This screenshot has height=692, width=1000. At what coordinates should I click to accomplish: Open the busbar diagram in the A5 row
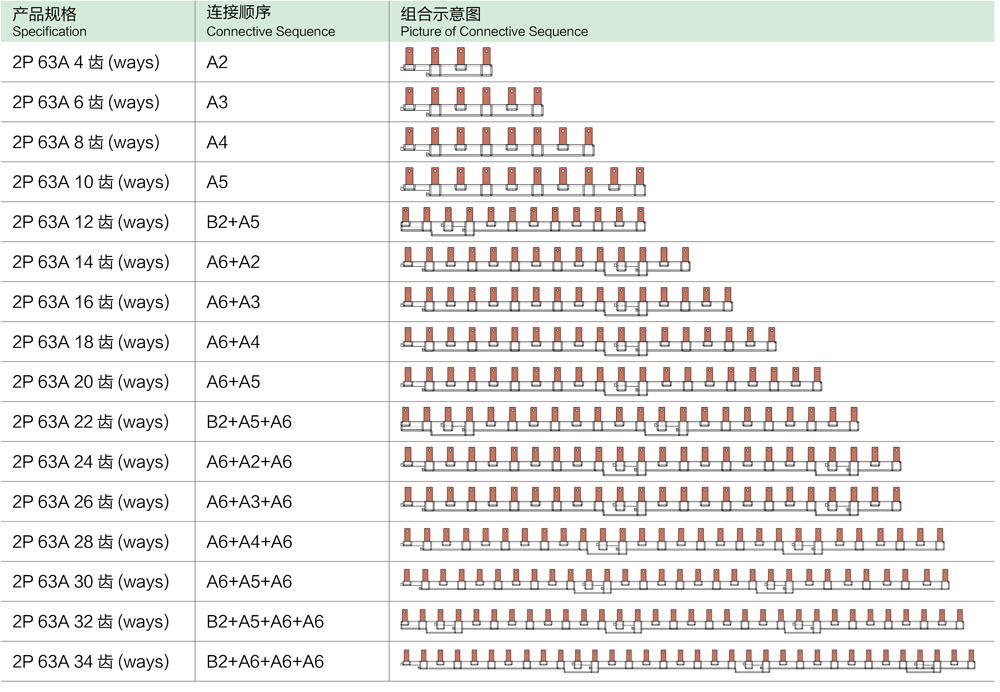tap(523, 182)
